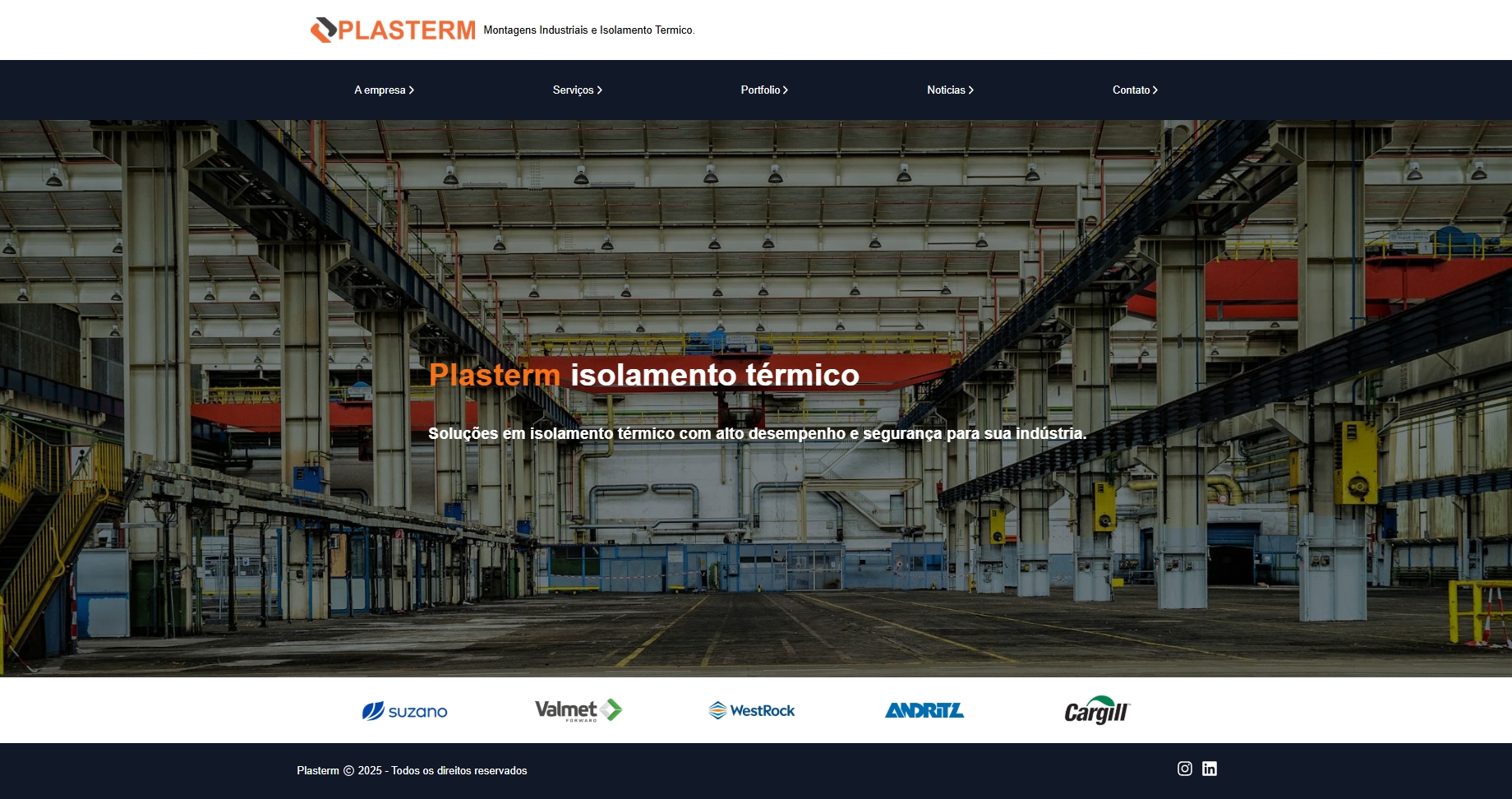The height and width of the screenshot is (799, 1512).
Task: Click the chevron beside Contato
Action: [x=1155, y=90]
